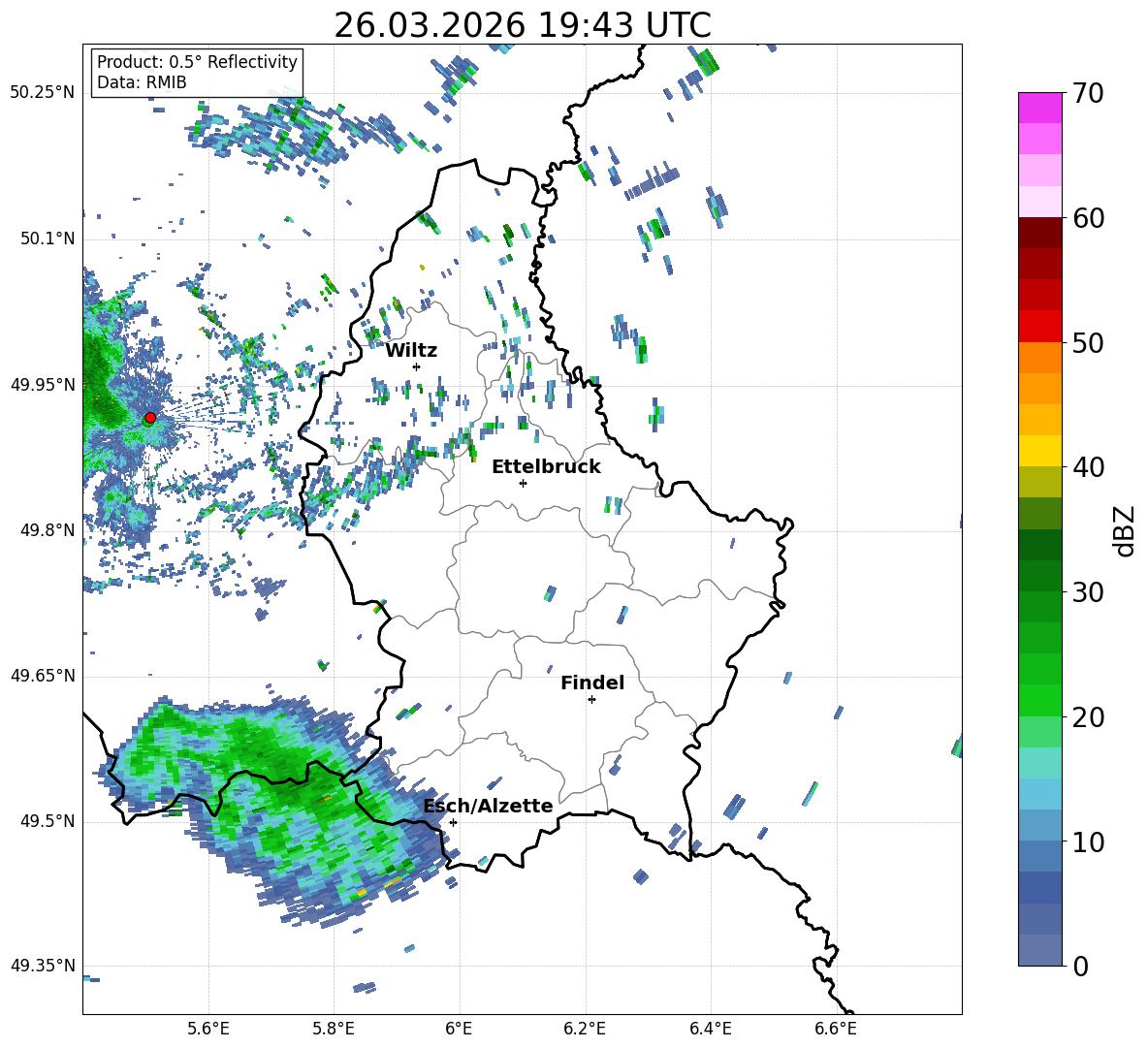
Task: Click the cross marker below Wiltz
Action: tap(417, 366)
